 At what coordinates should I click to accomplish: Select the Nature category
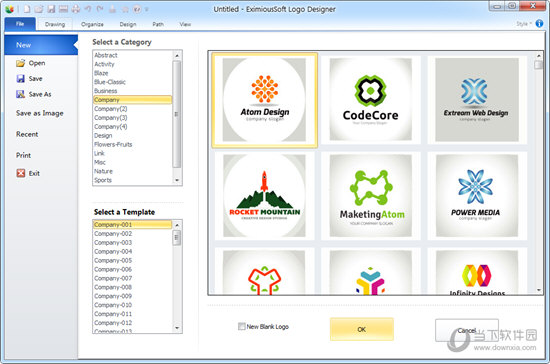133,171
